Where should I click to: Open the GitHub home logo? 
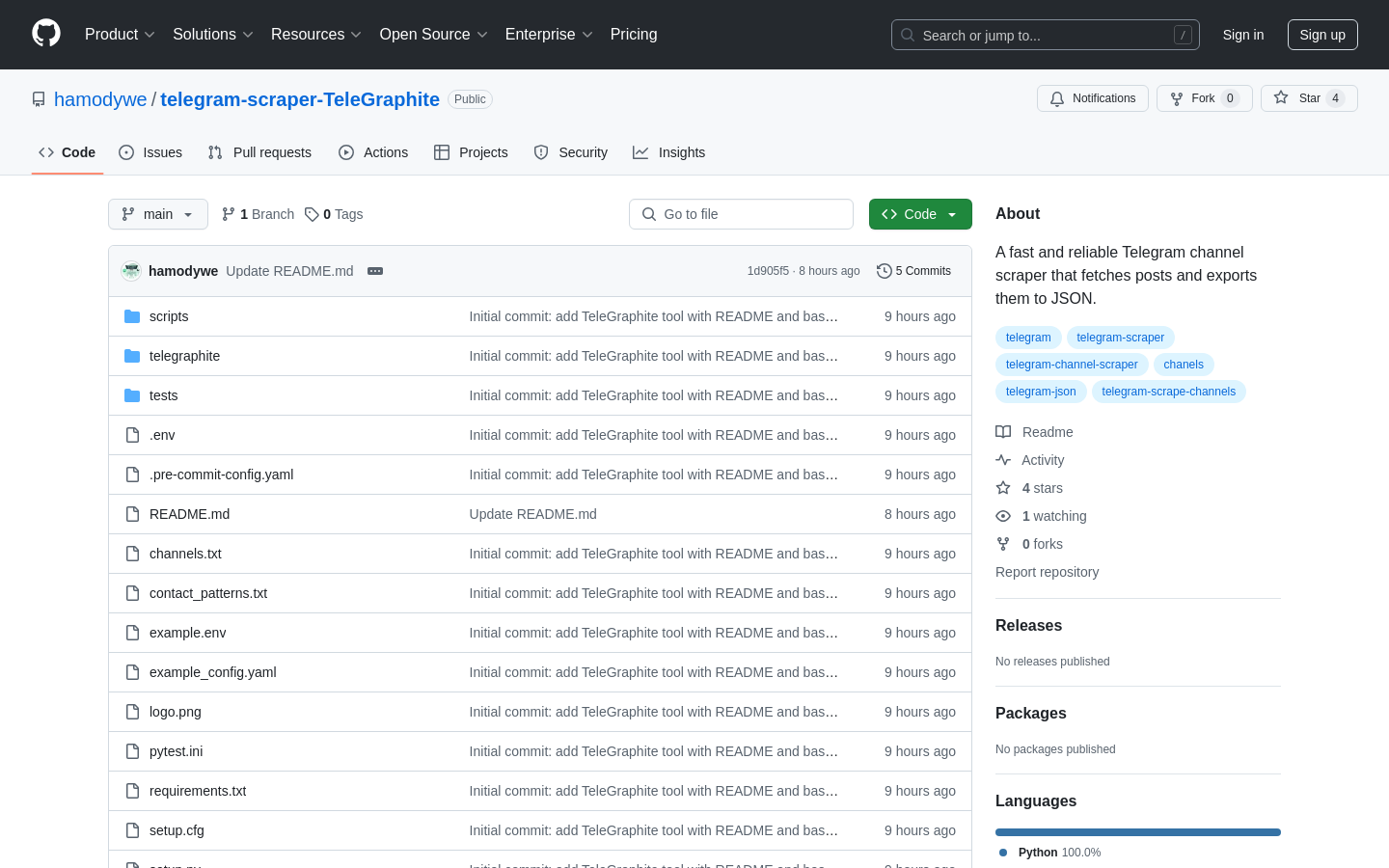46,34
